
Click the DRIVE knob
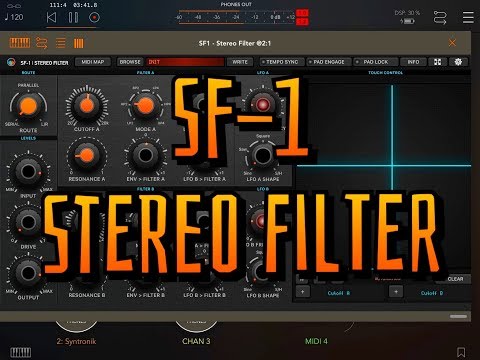pos(28,222)
